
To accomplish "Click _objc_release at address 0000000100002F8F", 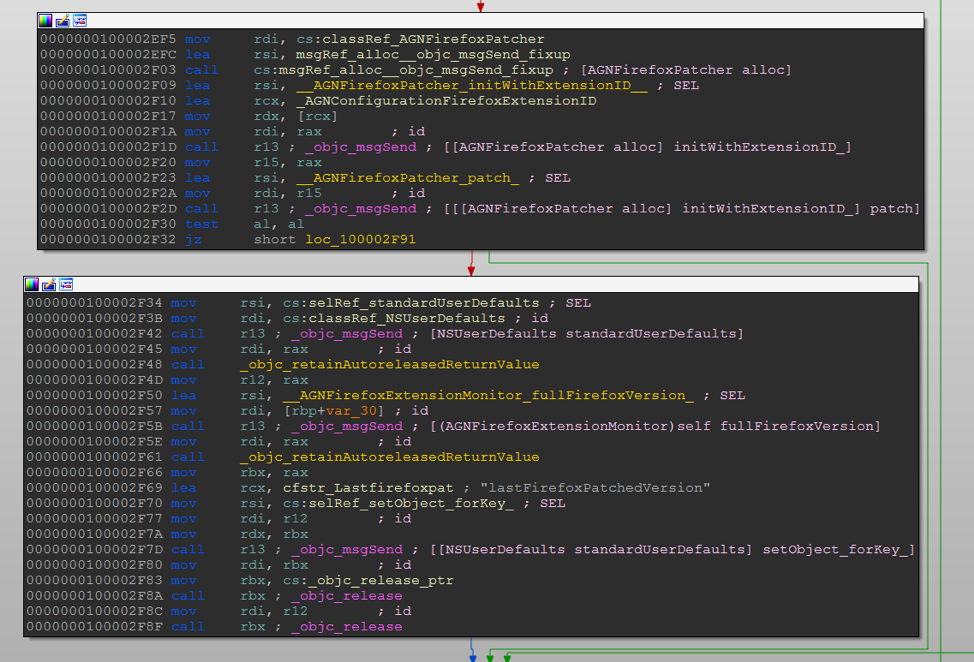I will (347, 627).
